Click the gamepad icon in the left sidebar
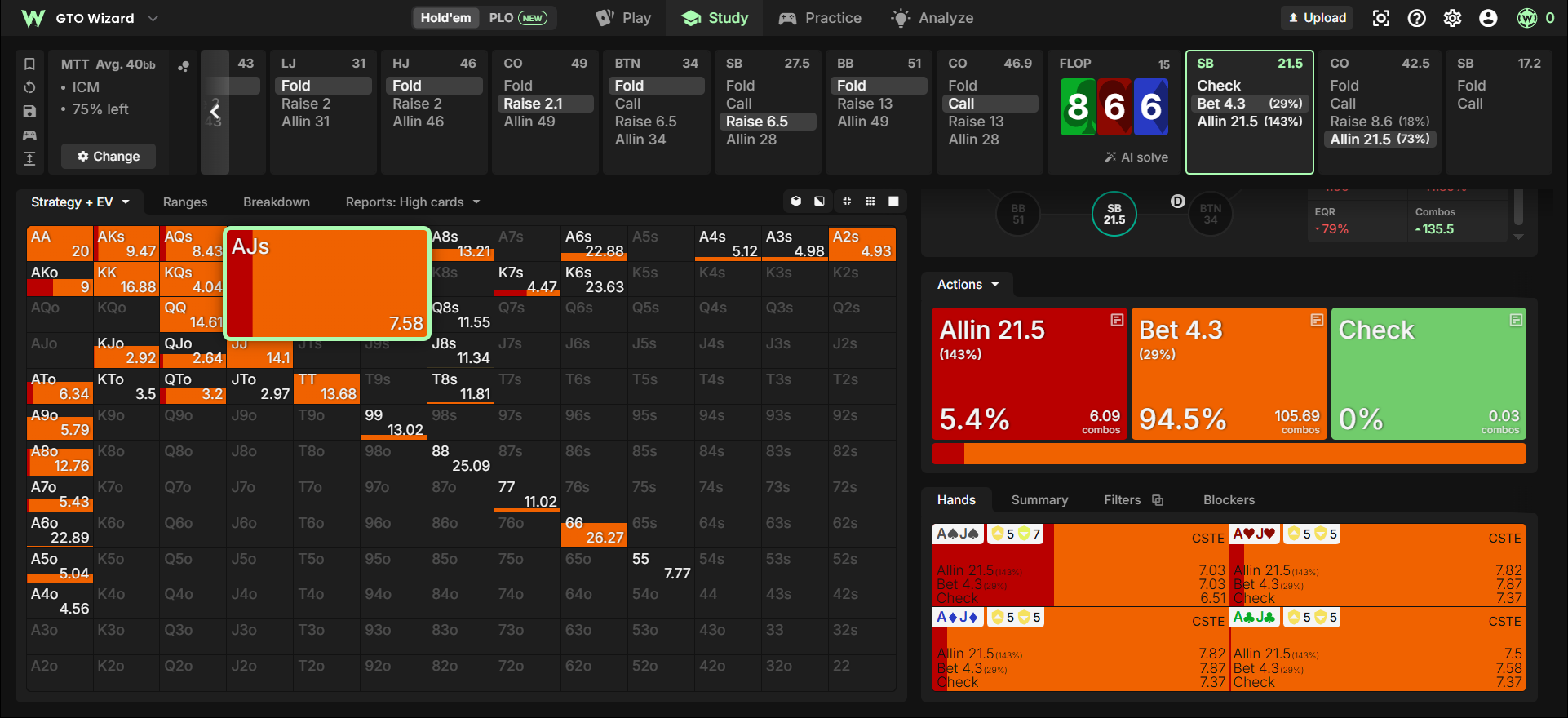Screen dimensions: 1568x718 point(29,135)
